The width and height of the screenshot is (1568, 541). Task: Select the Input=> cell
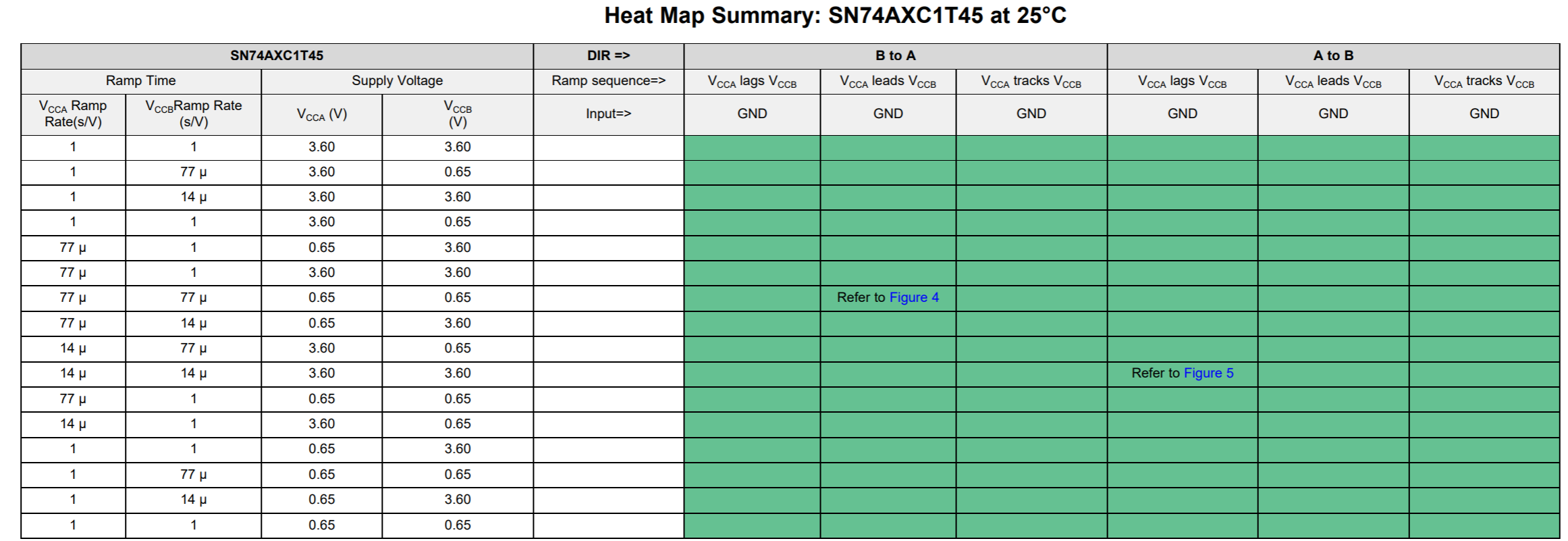coord(608,114)
